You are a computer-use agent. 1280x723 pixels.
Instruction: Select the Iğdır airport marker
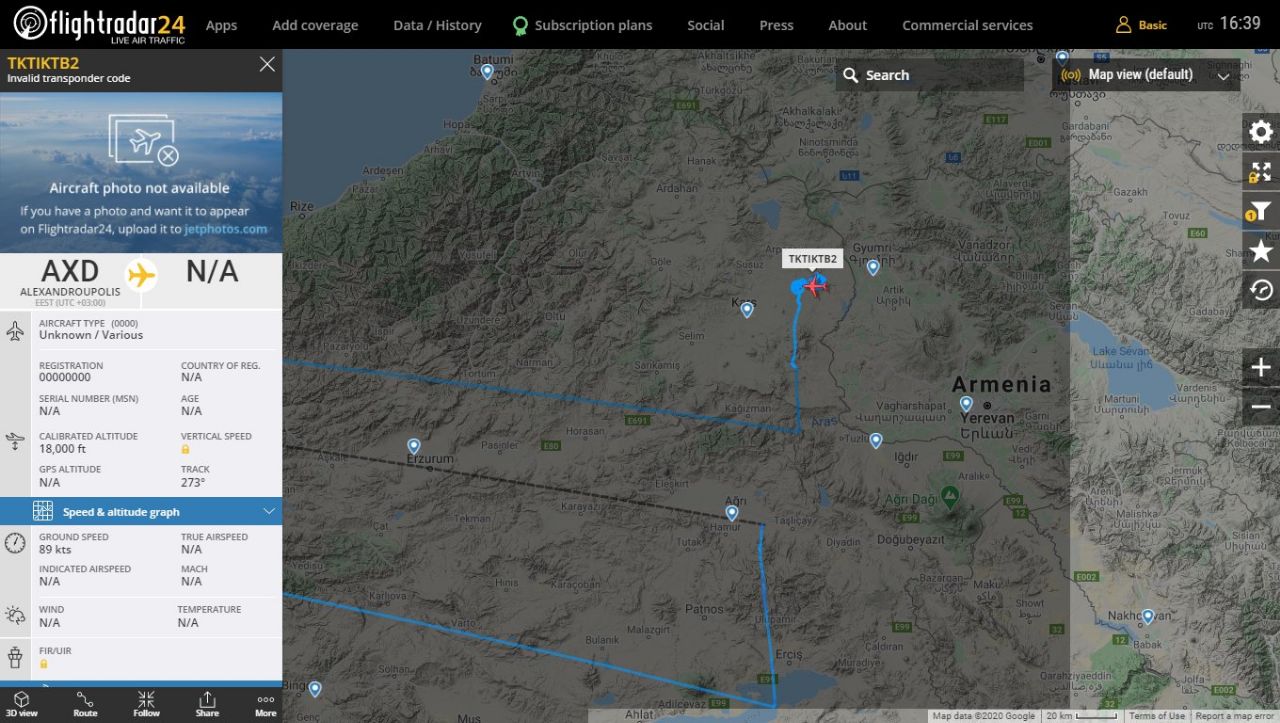[876, 440]
